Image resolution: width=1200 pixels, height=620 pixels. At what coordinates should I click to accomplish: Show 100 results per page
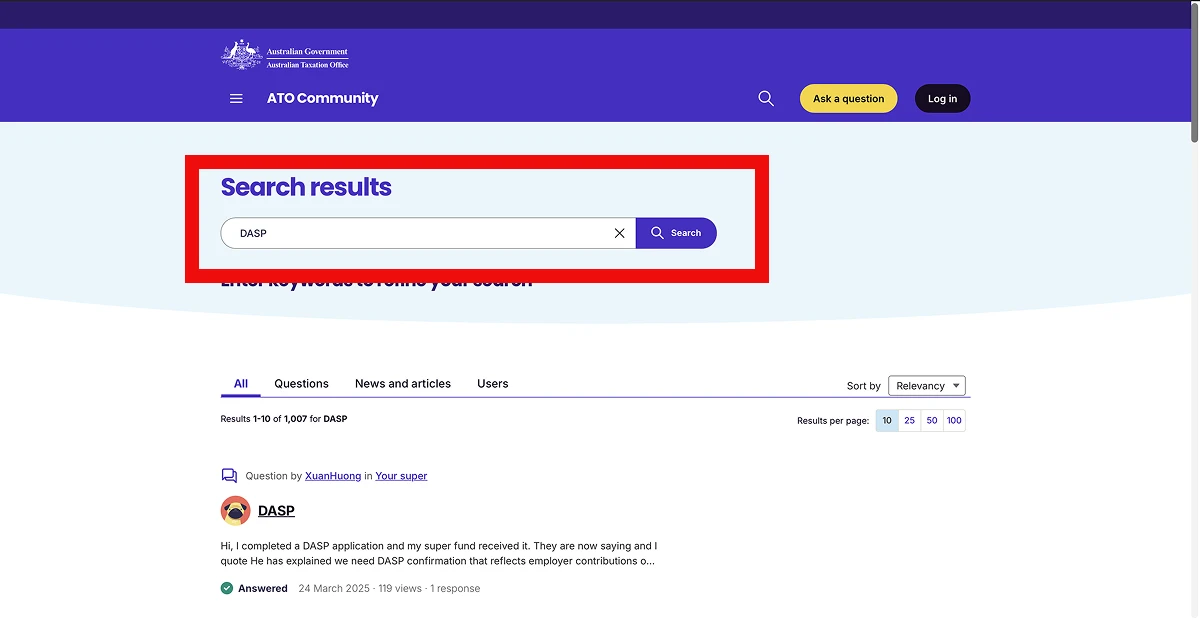point(954,421)
